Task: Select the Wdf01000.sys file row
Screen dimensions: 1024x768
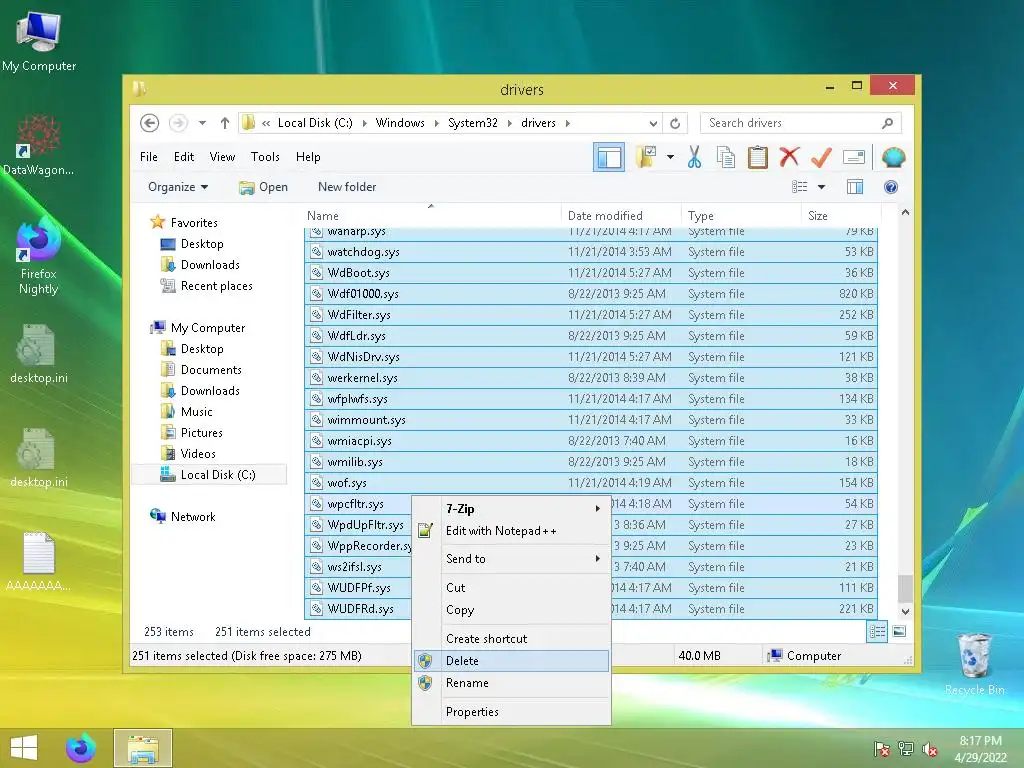Action: point(590,294)
